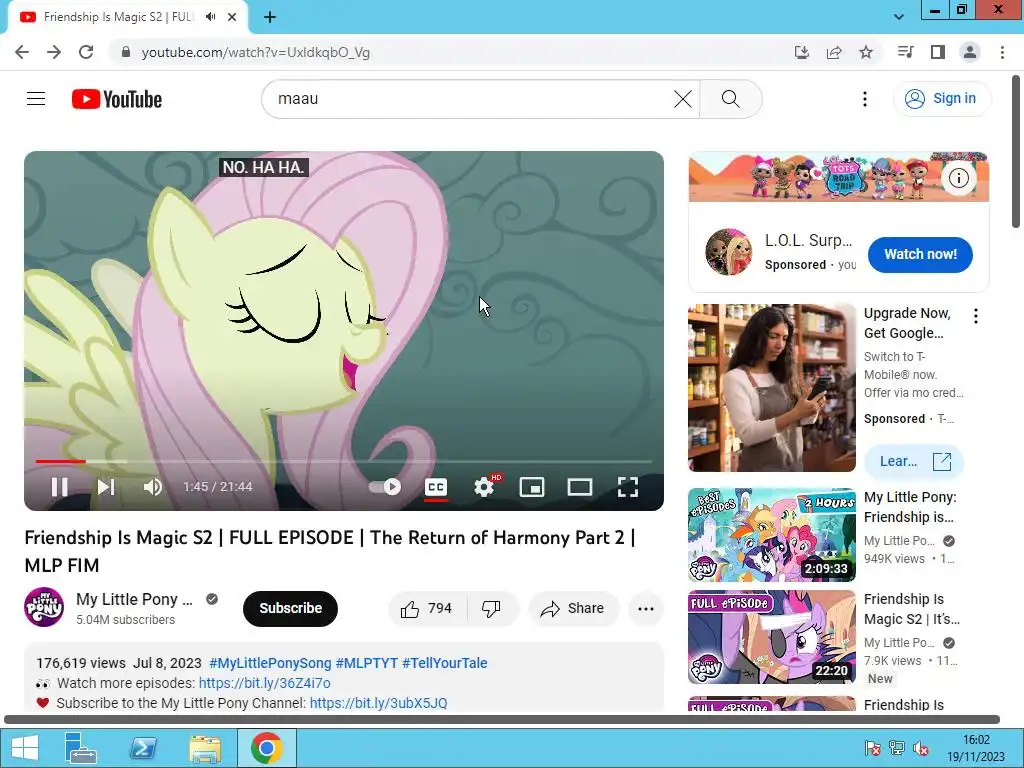This screenshot has height=768, width=1024.
Task: Switch to theater mode
Action: [580, 487]
